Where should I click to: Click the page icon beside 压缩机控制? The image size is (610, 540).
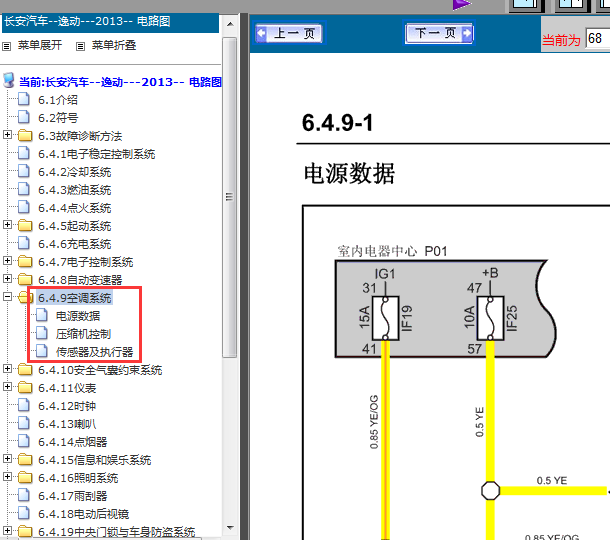[42, 333]
